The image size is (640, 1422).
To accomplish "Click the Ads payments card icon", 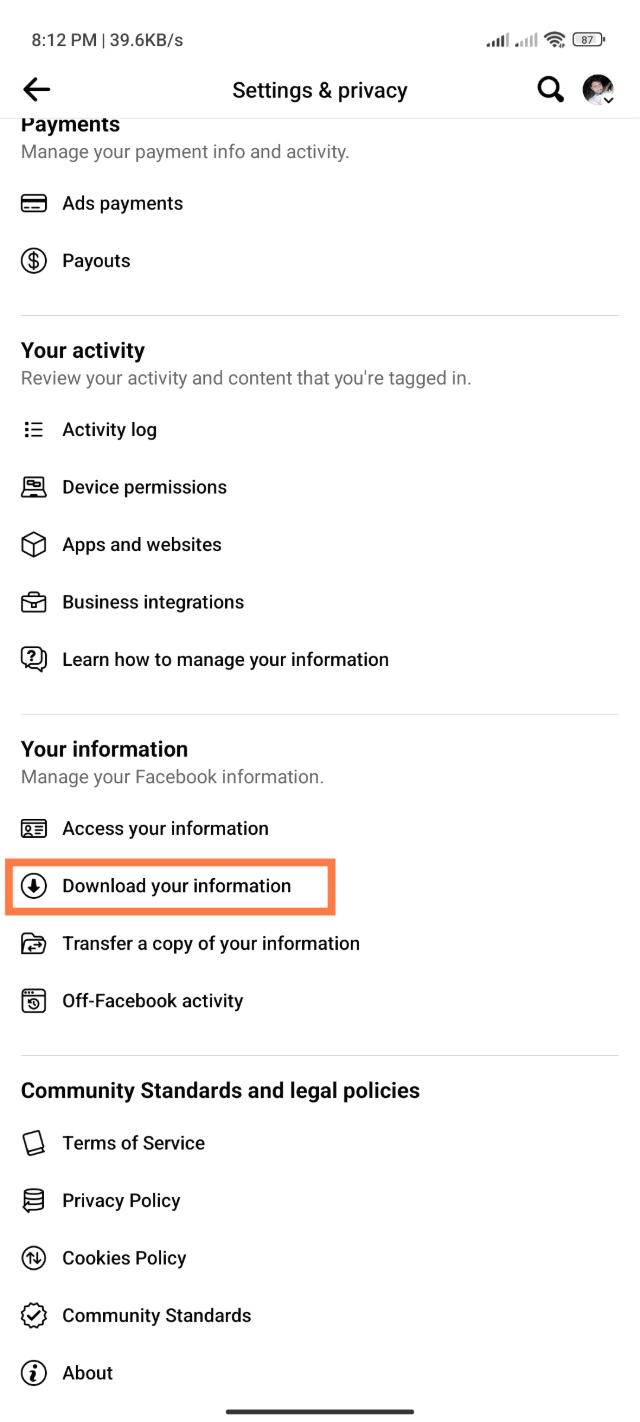I will 34,204.
